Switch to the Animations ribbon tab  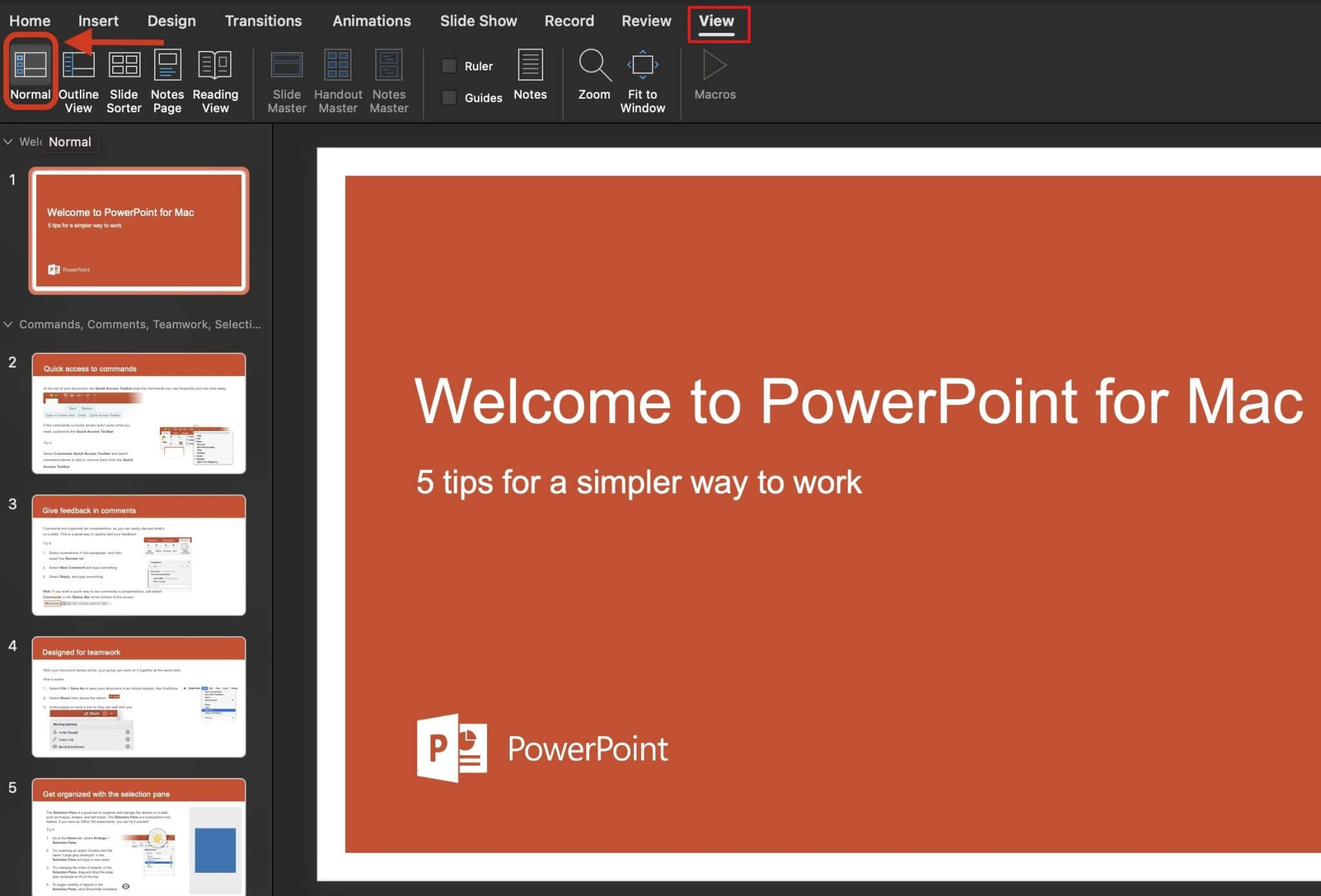point(371,20)
